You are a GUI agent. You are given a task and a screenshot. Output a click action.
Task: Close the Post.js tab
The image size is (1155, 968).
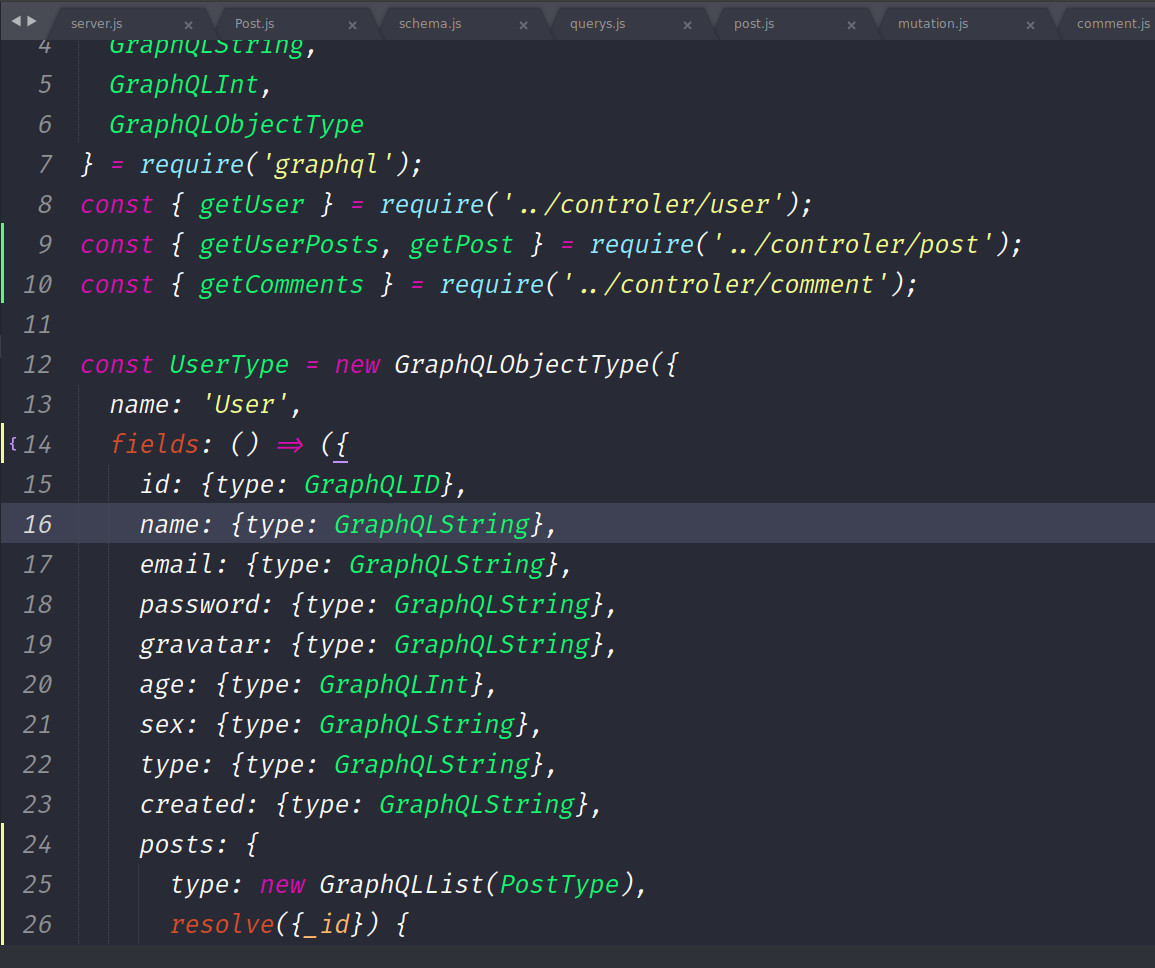[x=353, y=25]
